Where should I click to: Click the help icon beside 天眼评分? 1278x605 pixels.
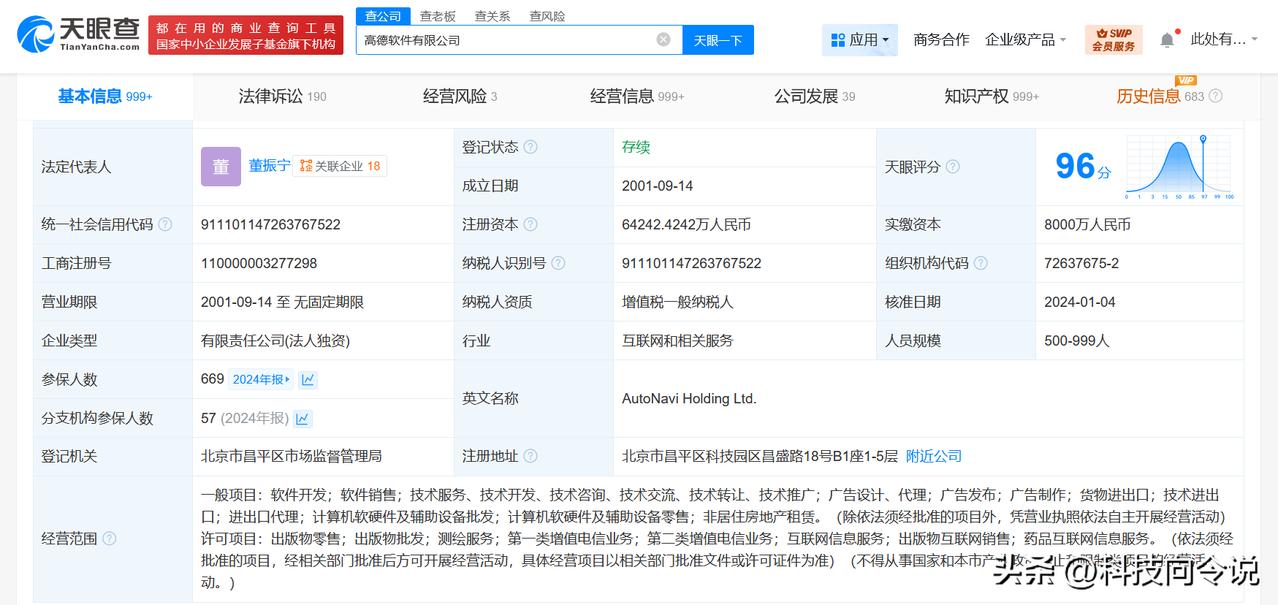(953, 167)
